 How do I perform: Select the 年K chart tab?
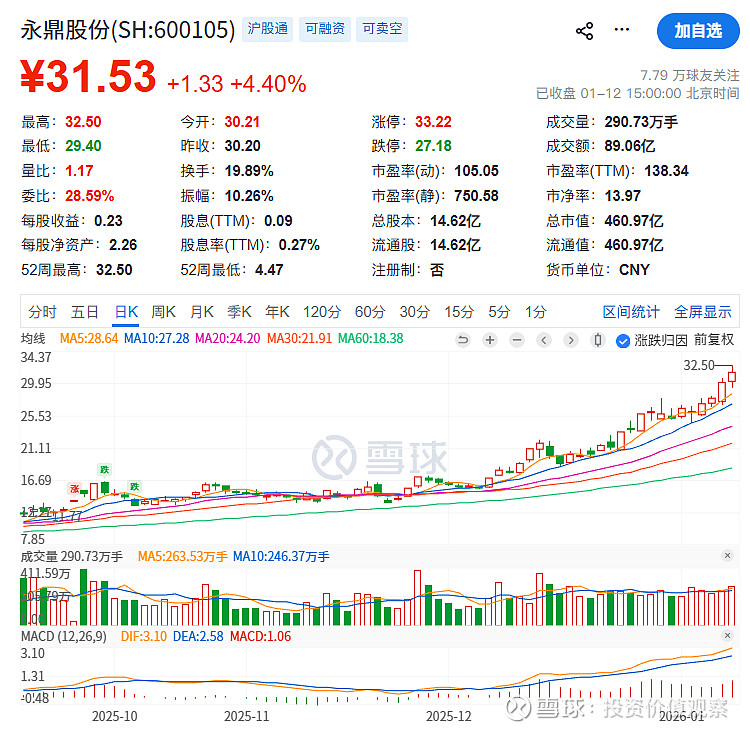[x=277, y=312]
